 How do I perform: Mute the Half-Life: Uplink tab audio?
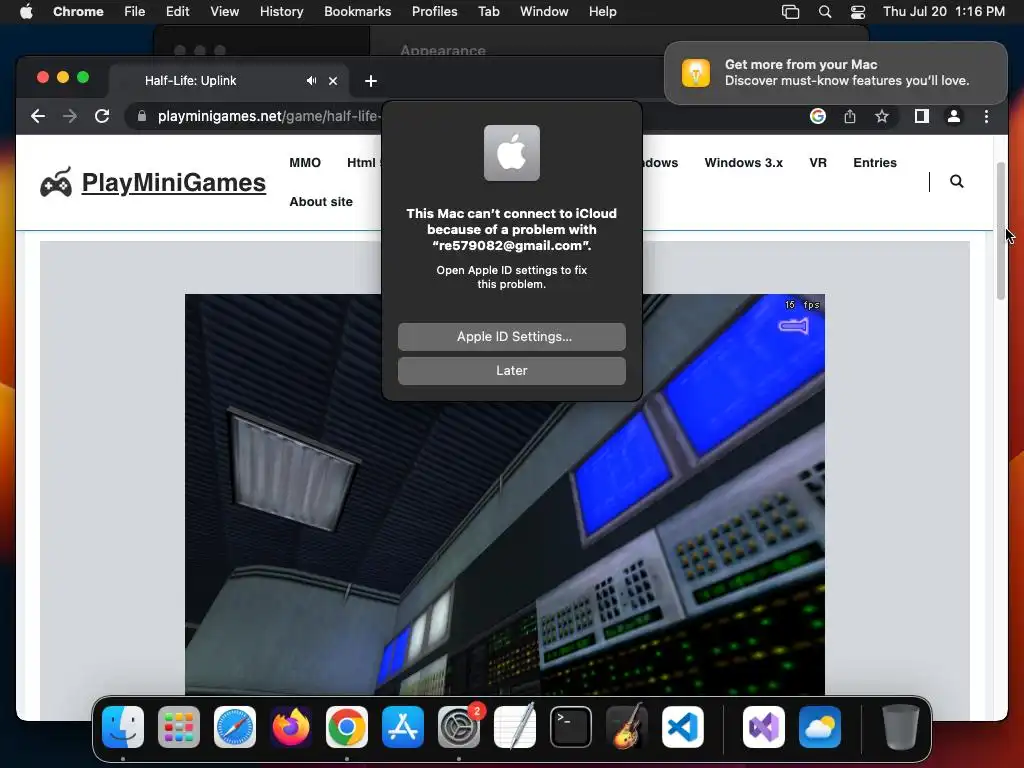(x=312, y=80)
